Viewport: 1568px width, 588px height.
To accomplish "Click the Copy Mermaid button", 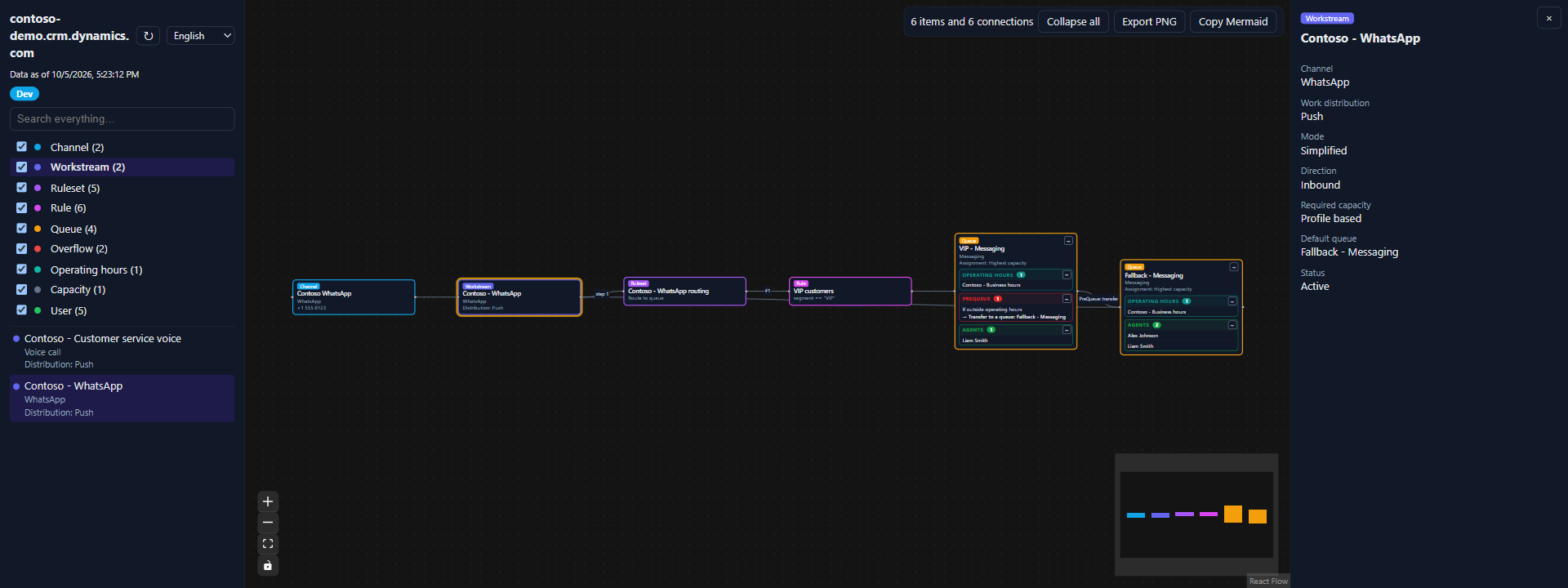I will click(x=1233, y=22).
